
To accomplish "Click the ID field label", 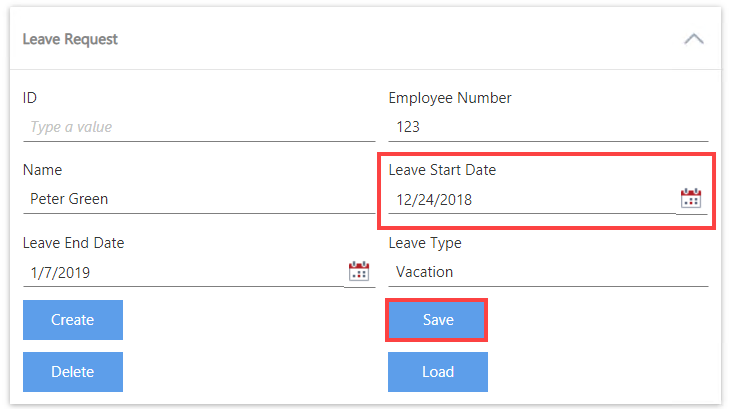I will pos(30,98).
